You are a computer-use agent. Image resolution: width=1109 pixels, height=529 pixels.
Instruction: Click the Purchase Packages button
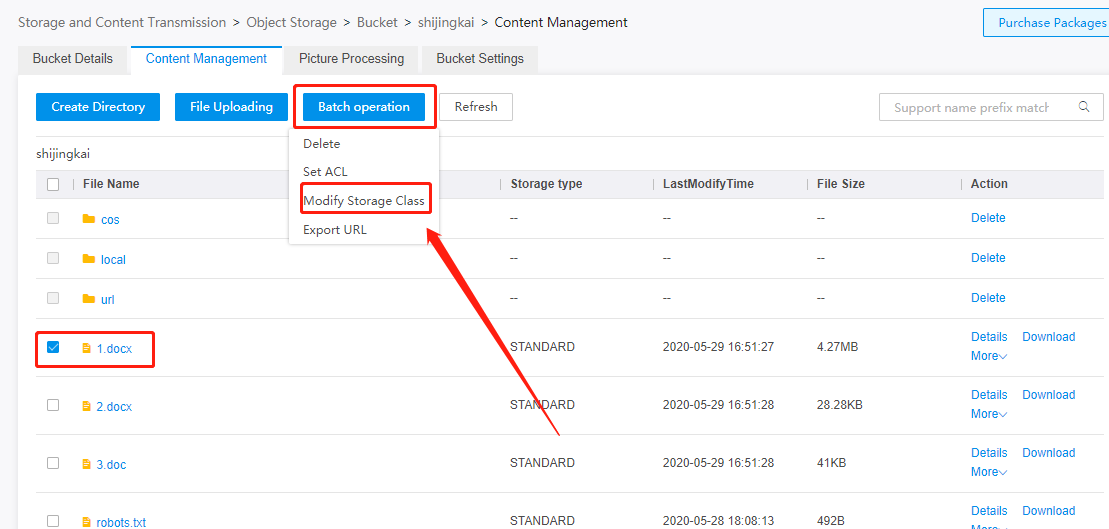(1048, 23)
